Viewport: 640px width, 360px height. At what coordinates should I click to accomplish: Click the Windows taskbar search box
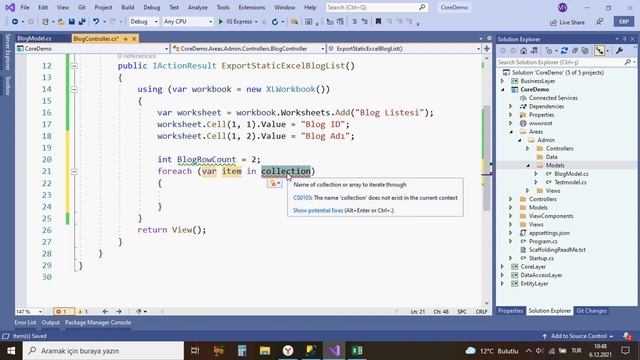tap(103, 351)
